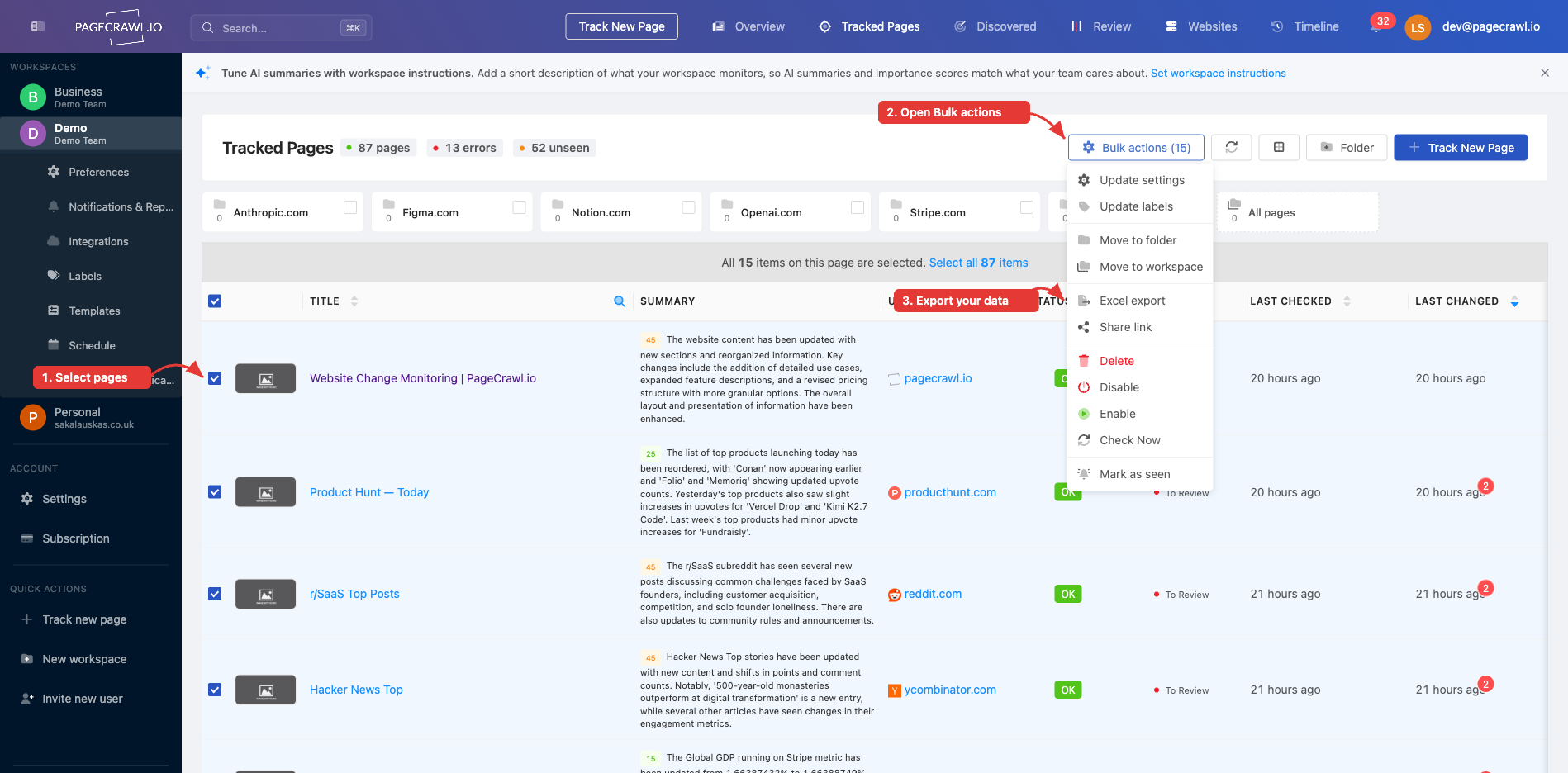Image resolution: width=1568 pixels, height=773 pixels.
Task: Sort by LAST CHECKED column arrows
Action: pyautogui.click(x=1347, y=301)
